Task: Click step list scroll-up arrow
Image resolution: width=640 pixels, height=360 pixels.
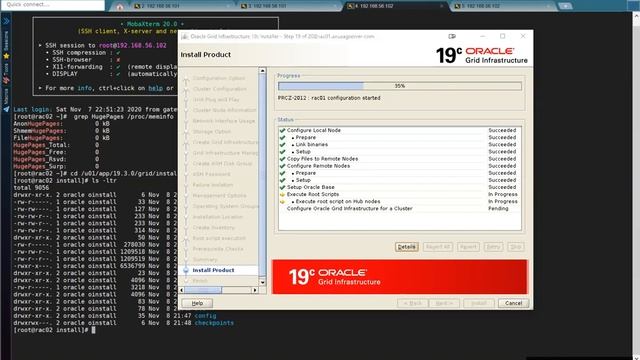Action: [x=262, y=71]
